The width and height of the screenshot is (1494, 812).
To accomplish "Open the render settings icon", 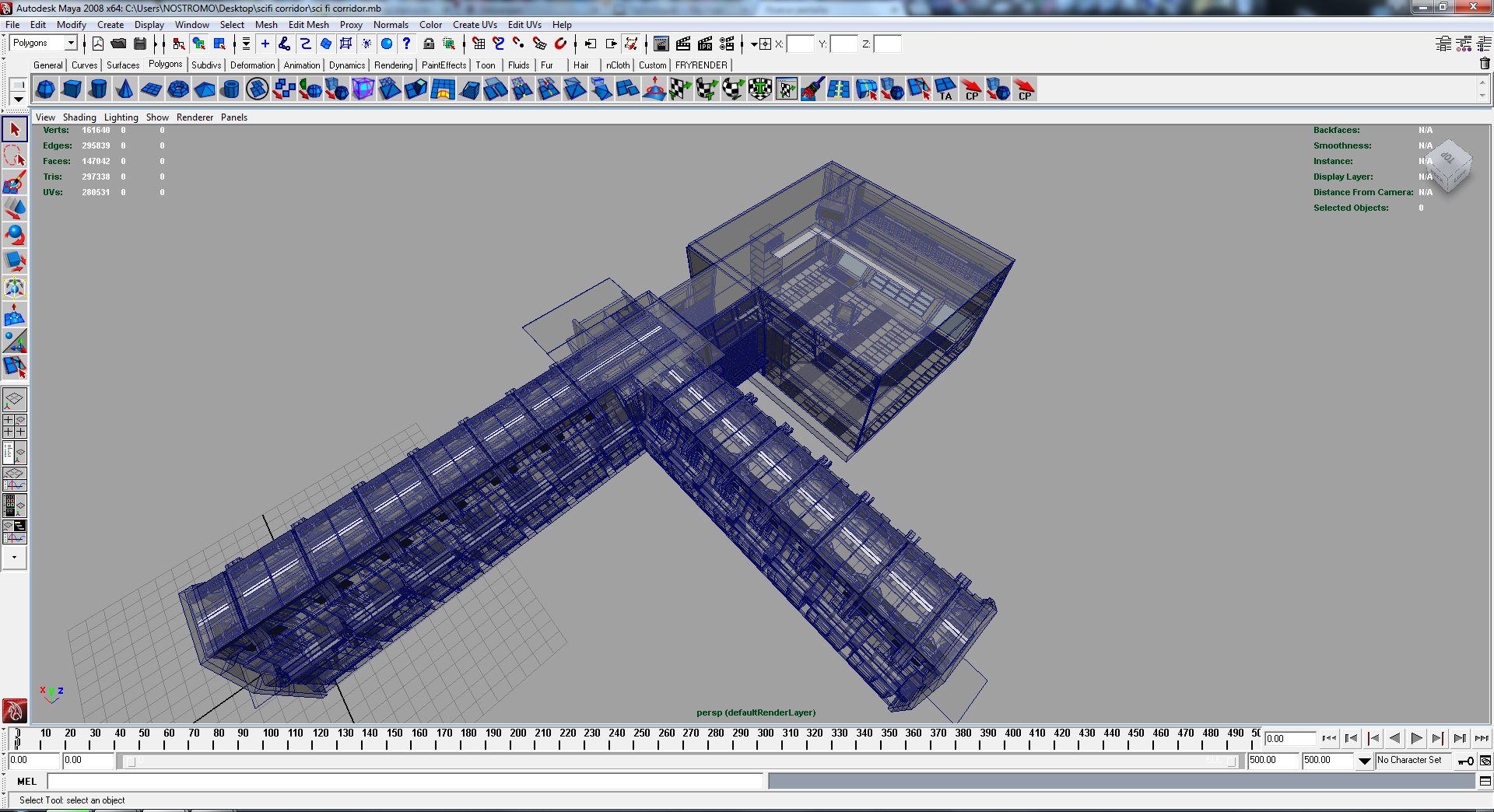I will coord(727,44).
